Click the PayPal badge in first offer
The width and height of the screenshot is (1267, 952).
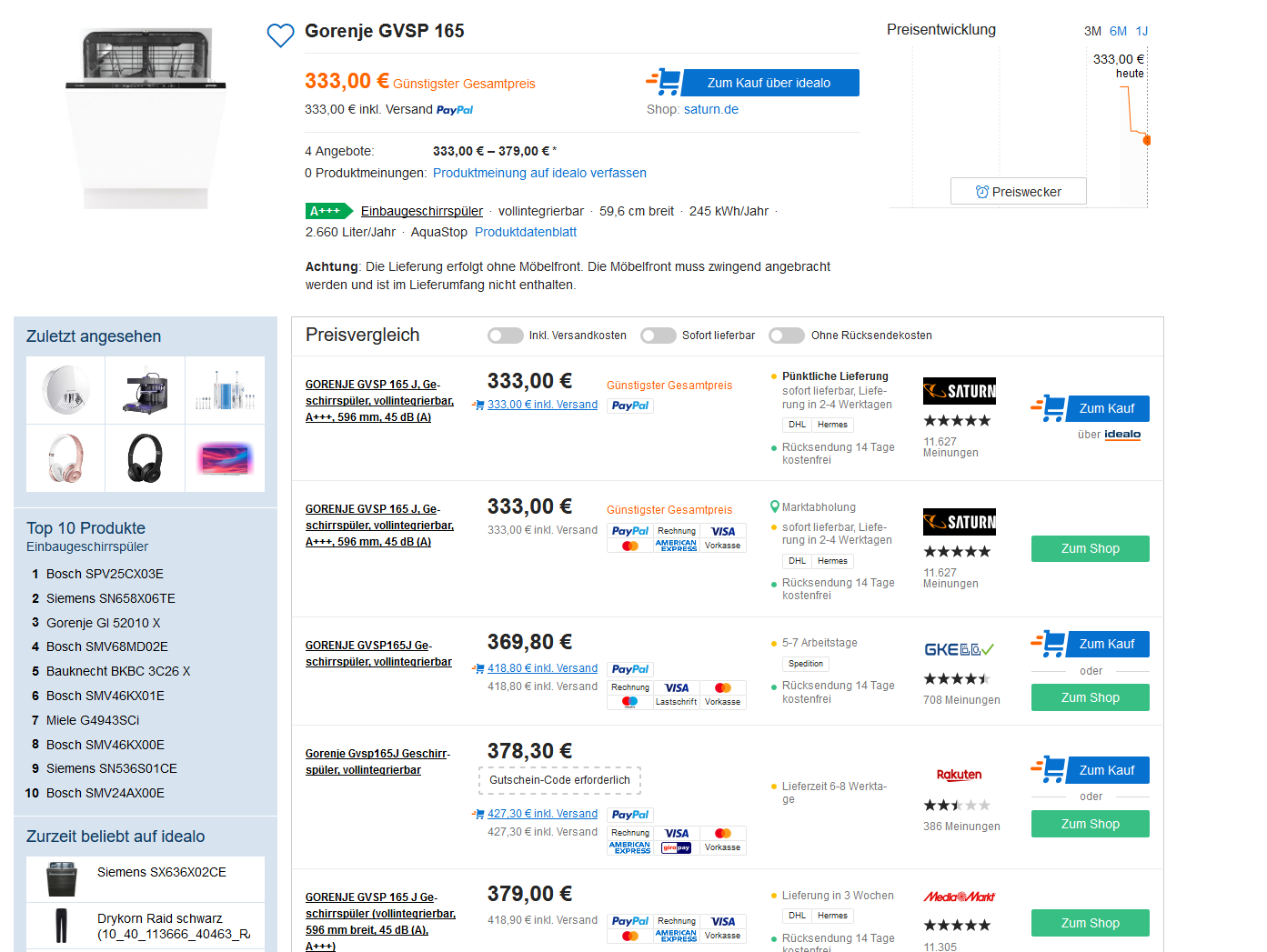[629, 406]
